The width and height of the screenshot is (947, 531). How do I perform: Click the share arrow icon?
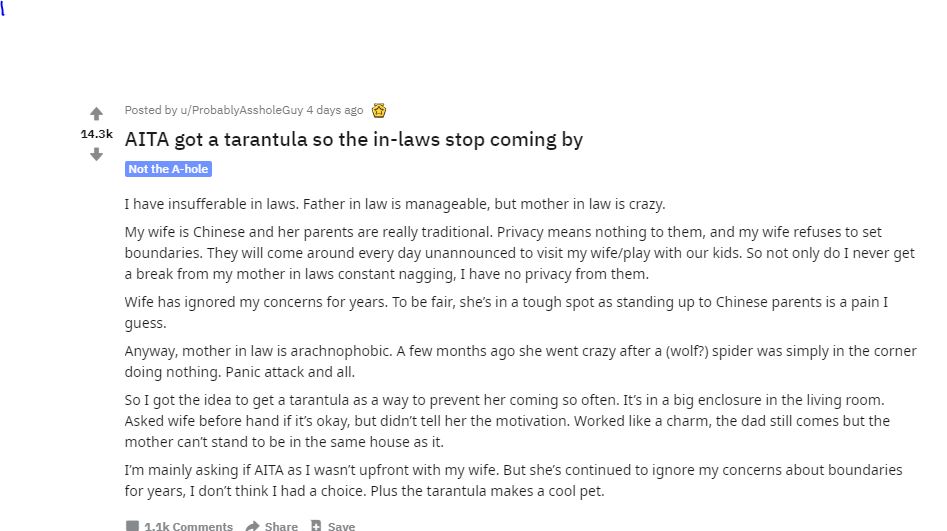[253, 526]
